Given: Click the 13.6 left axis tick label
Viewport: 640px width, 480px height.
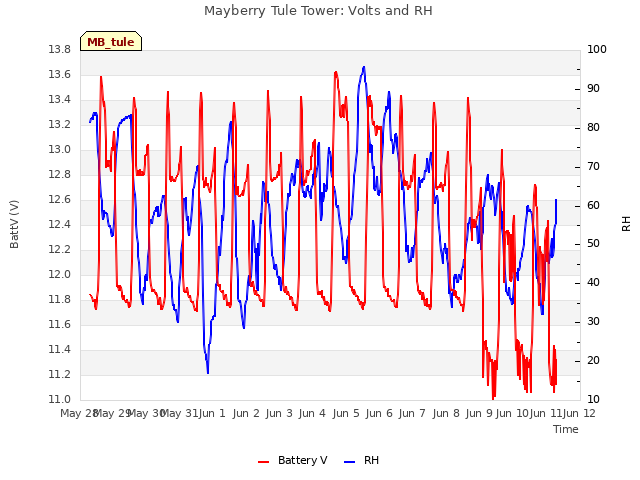Looking at the screenshot, I should pyautogui.click(x=60, y=74).
